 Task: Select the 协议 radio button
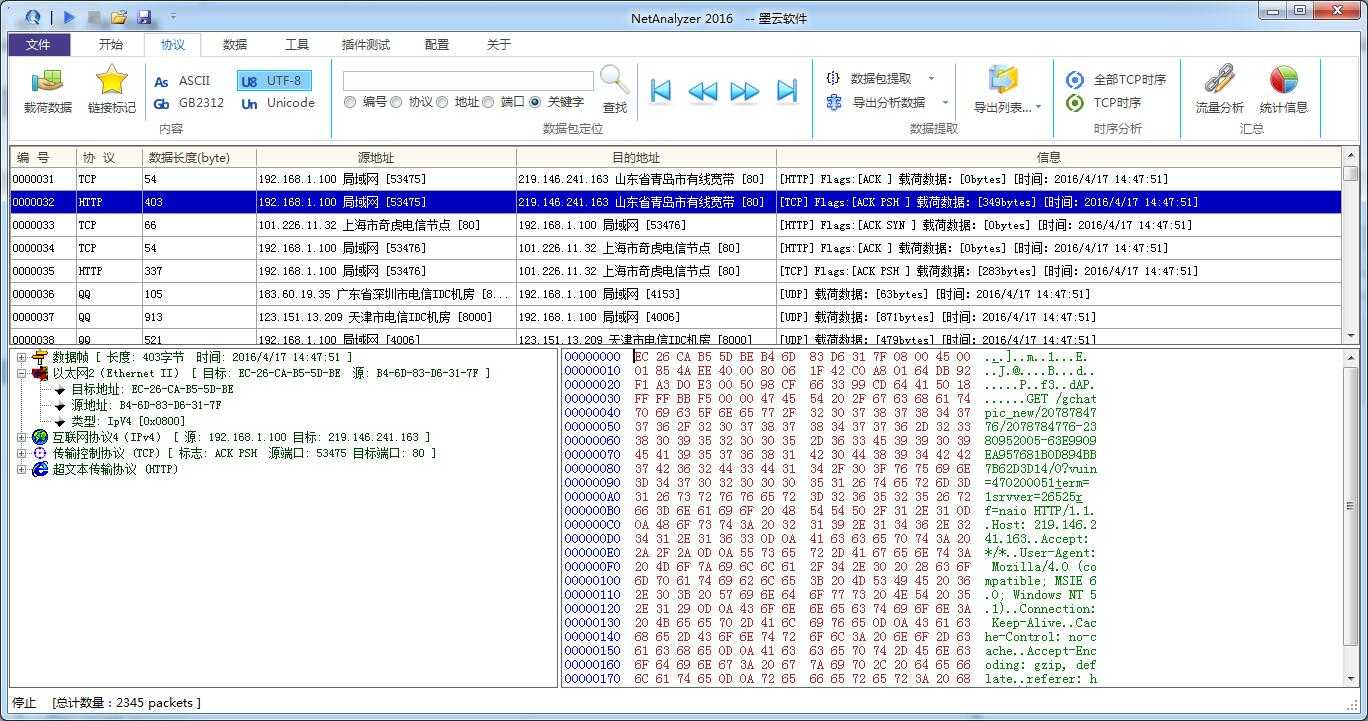[x=396, y=102]
